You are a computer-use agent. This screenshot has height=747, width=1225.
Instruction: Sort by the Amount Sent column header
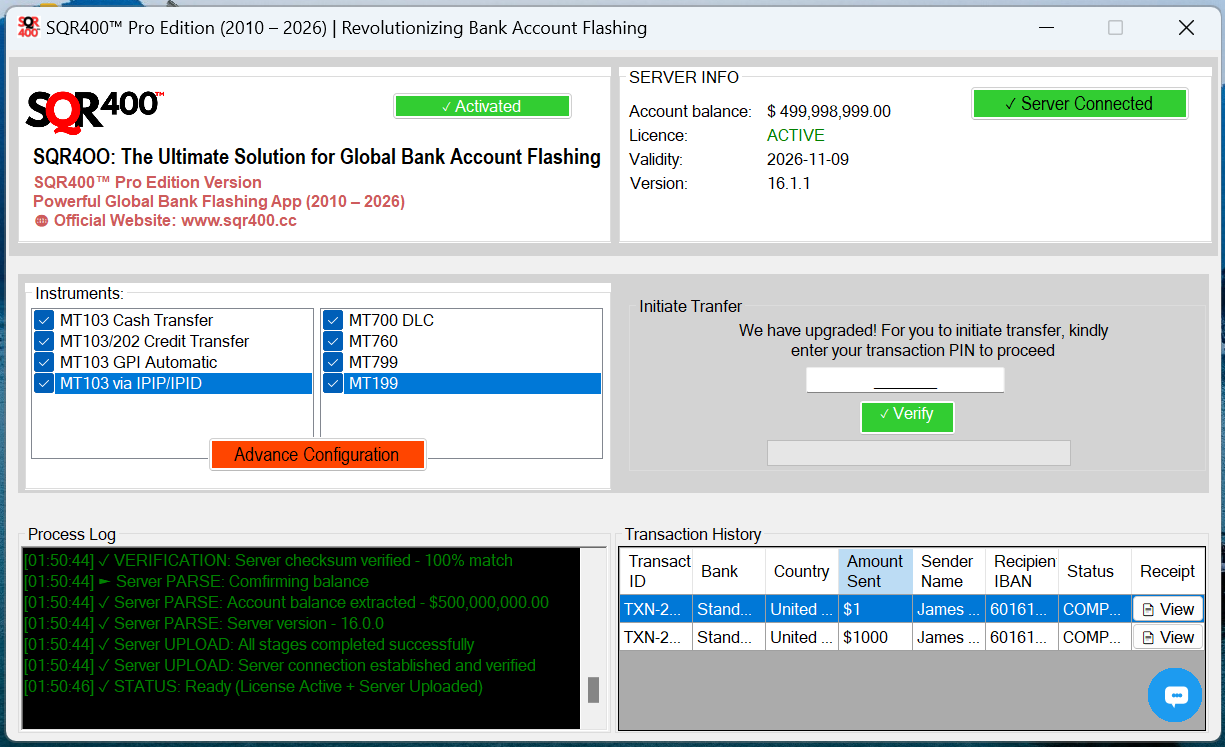(875, 571)
